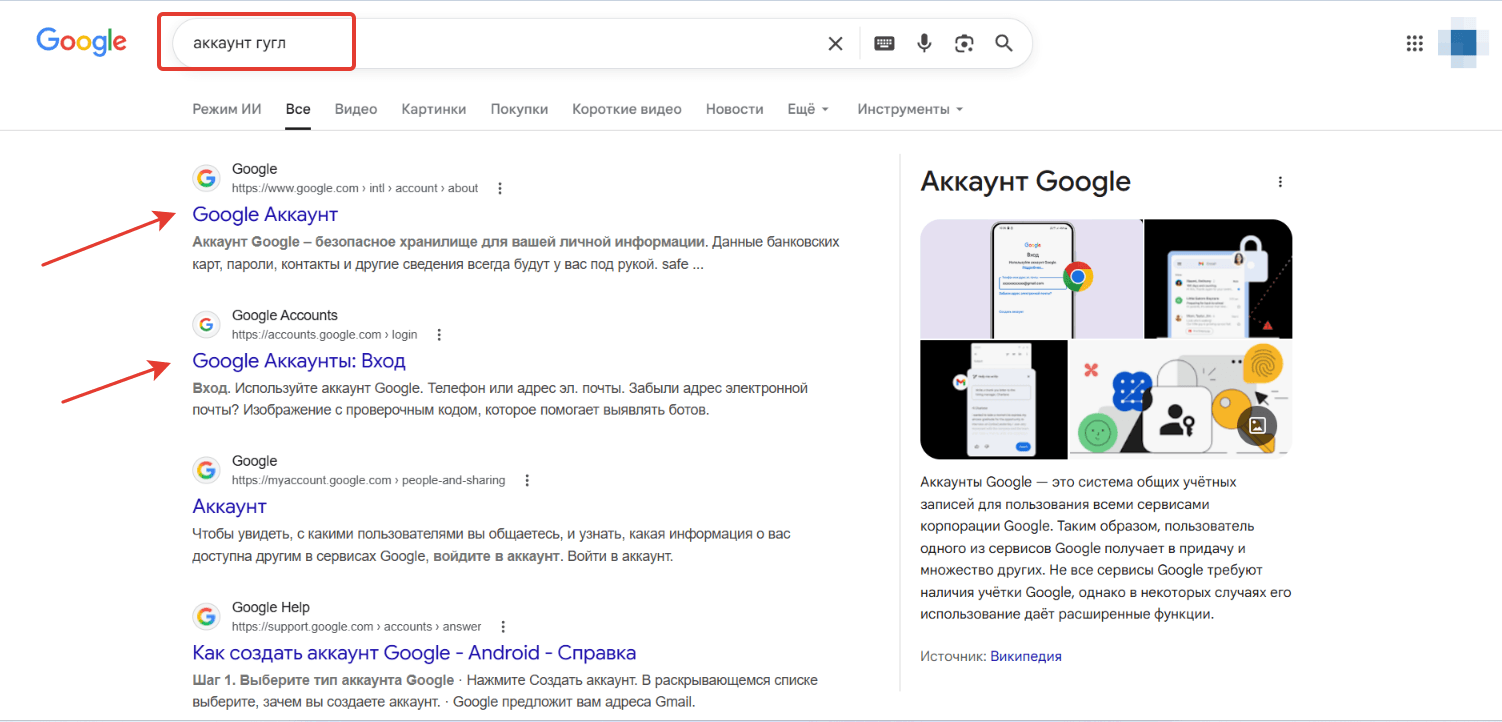Click URL https://www.google.com › intl › account
Screen dimensions: 1502x722
(355, 188)
